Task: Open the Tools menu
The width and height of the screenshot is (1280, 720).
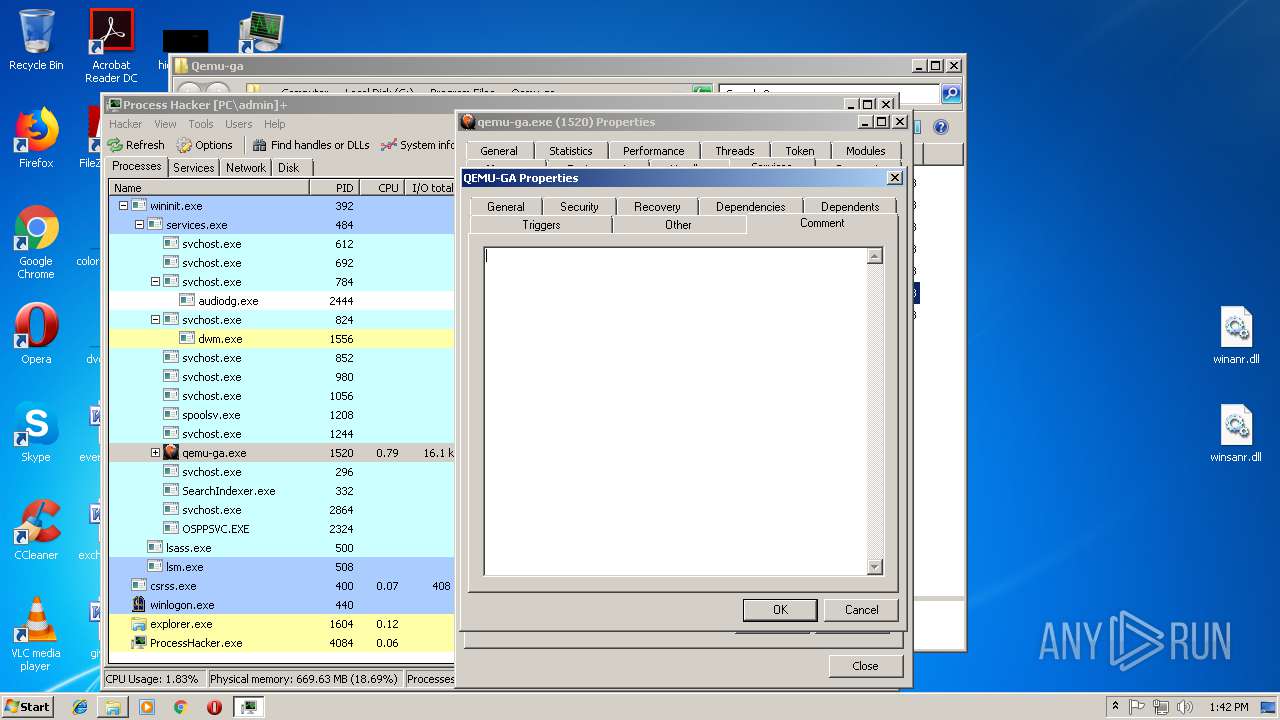Action: point(201,124)
